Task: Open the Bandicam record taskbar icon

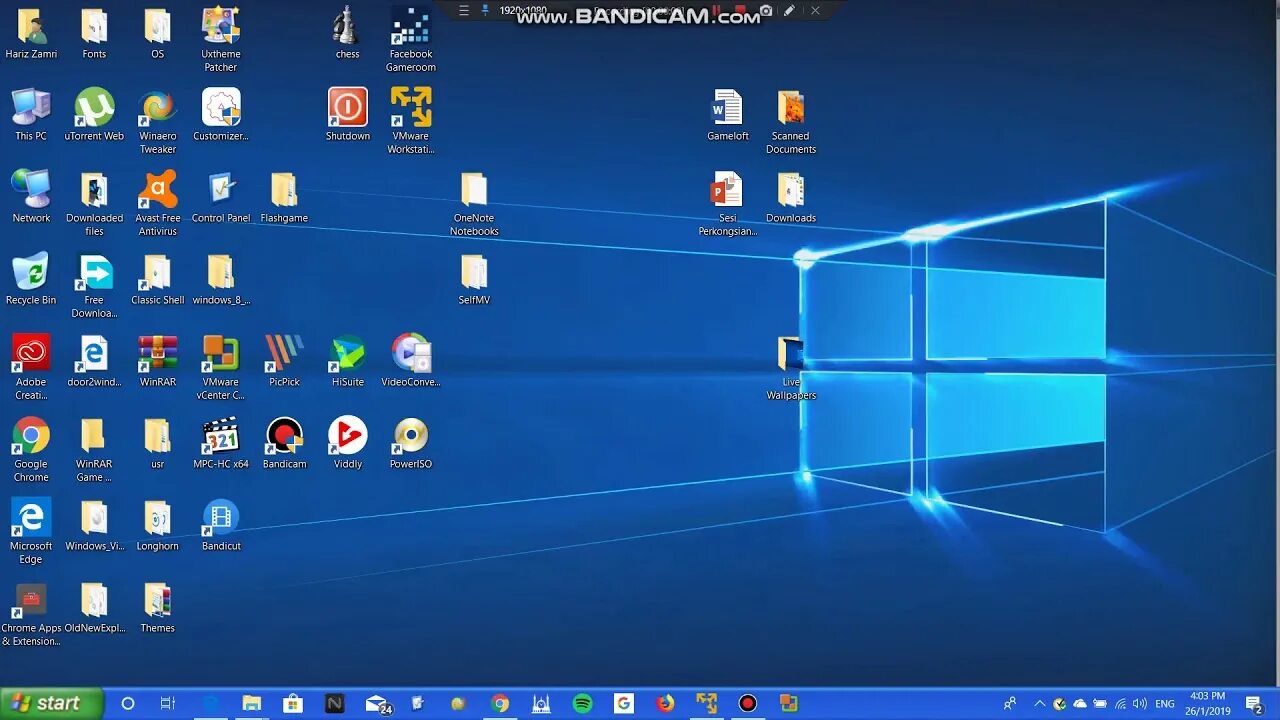Action: coord(748,704)
